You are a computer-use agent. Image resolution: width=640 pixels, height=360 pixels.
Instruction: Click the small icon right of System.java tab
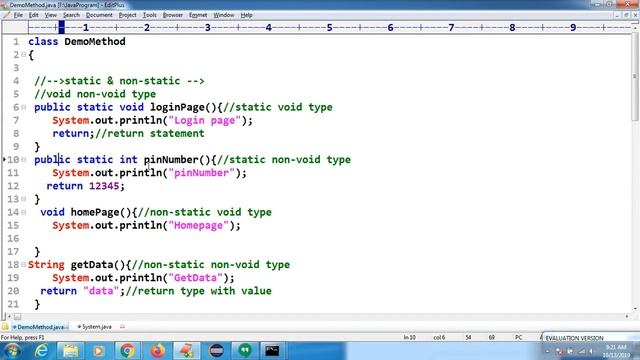click(122, 327)
